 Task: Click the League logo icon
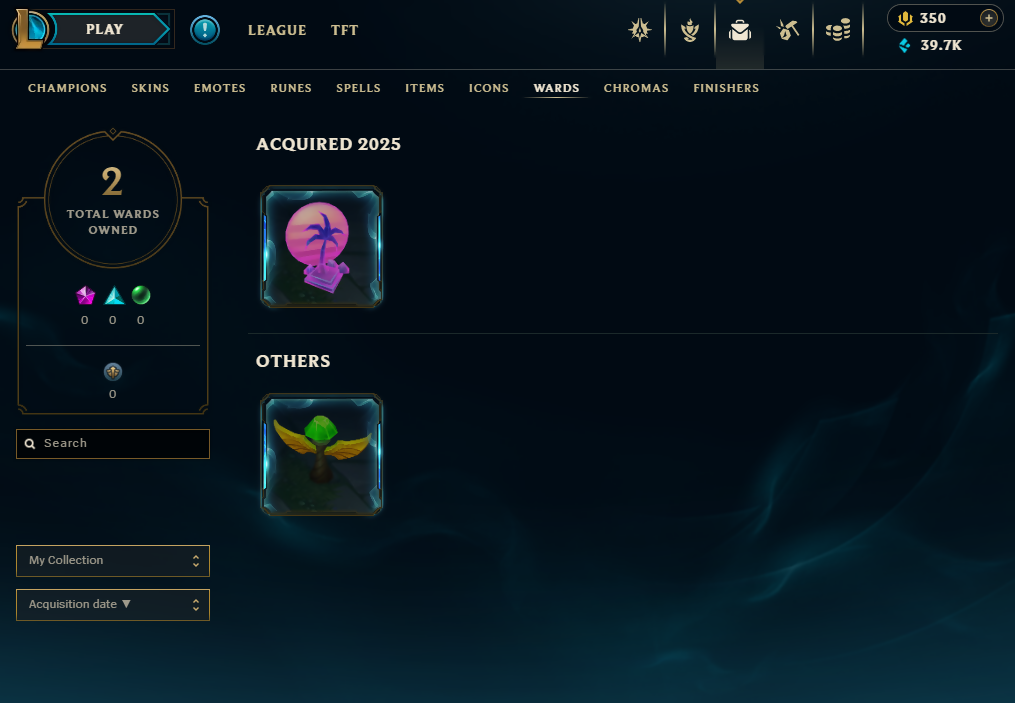point(30,29)
